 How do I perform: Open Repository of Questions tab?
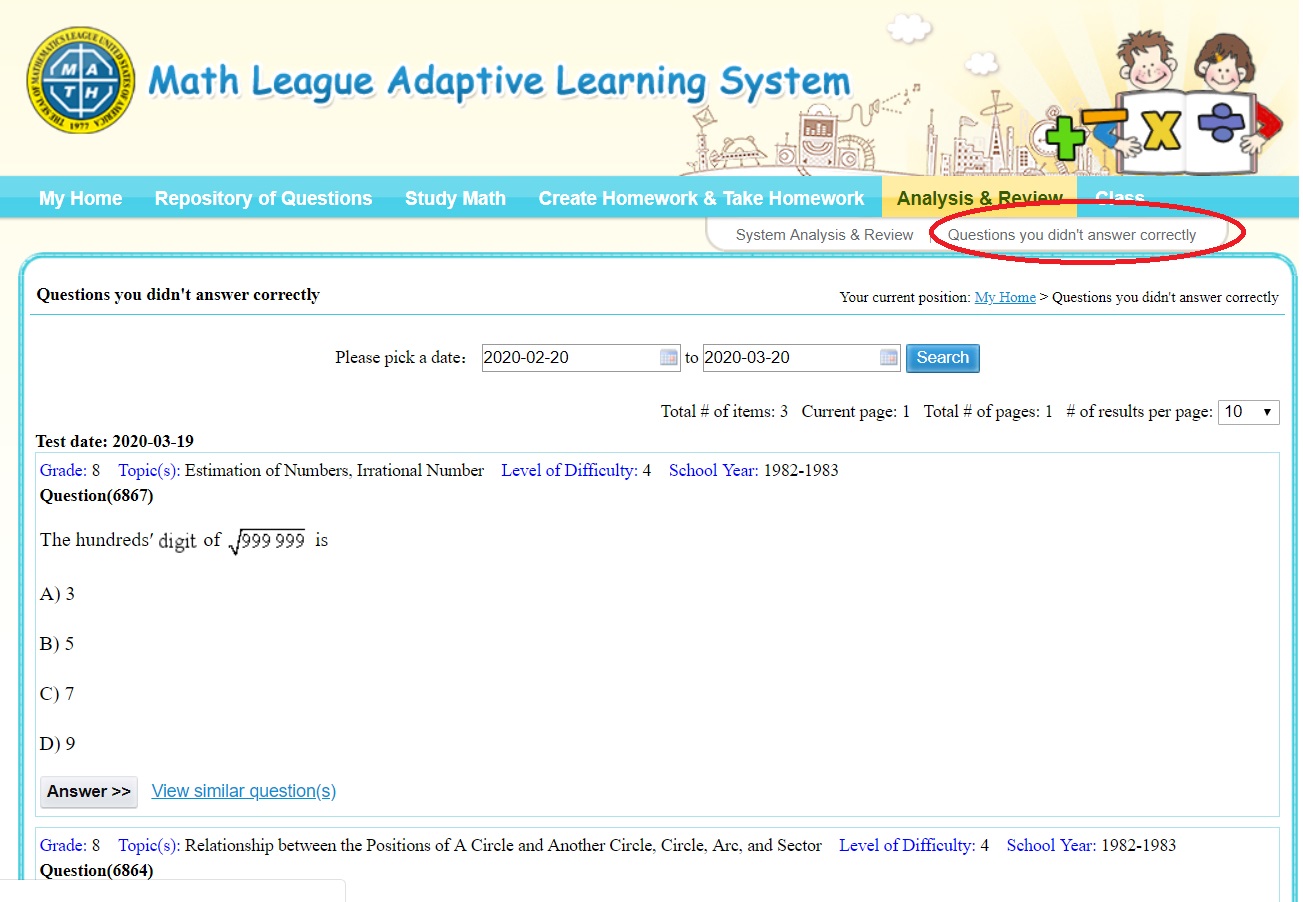(263, 198)
